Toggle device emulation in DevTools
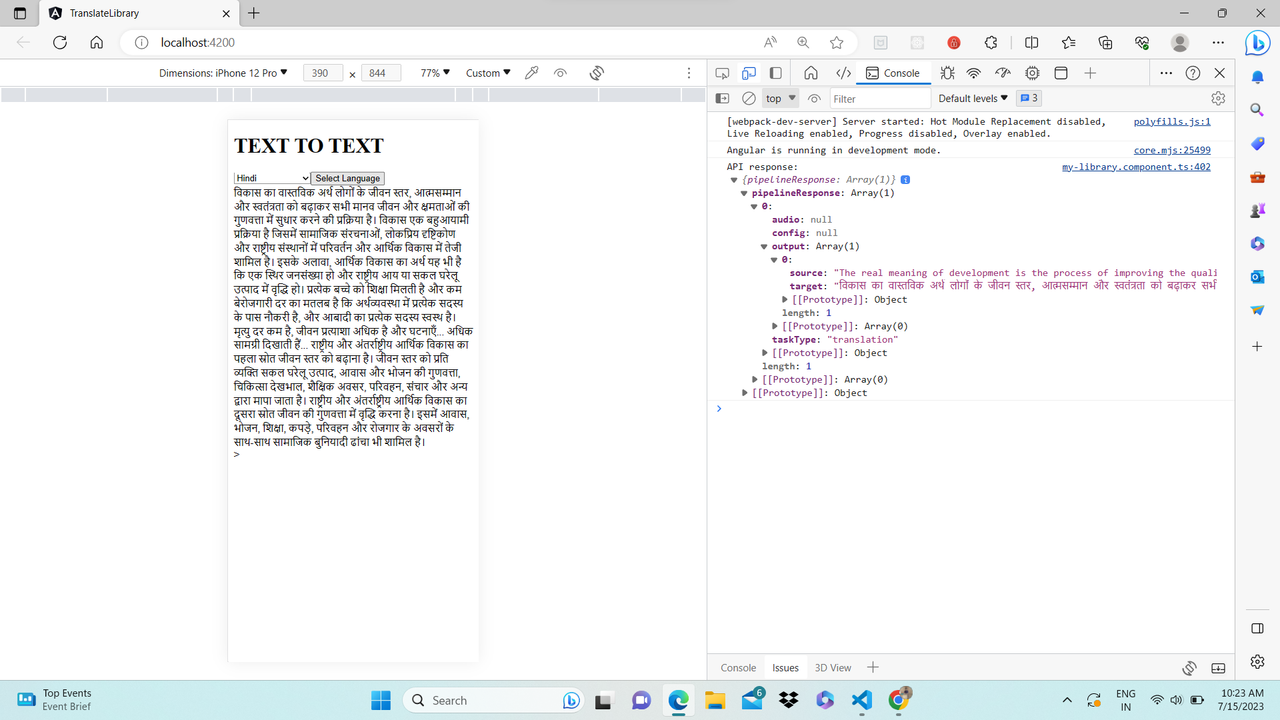Viewport: 1280px width, 720px height. (749, 73)
